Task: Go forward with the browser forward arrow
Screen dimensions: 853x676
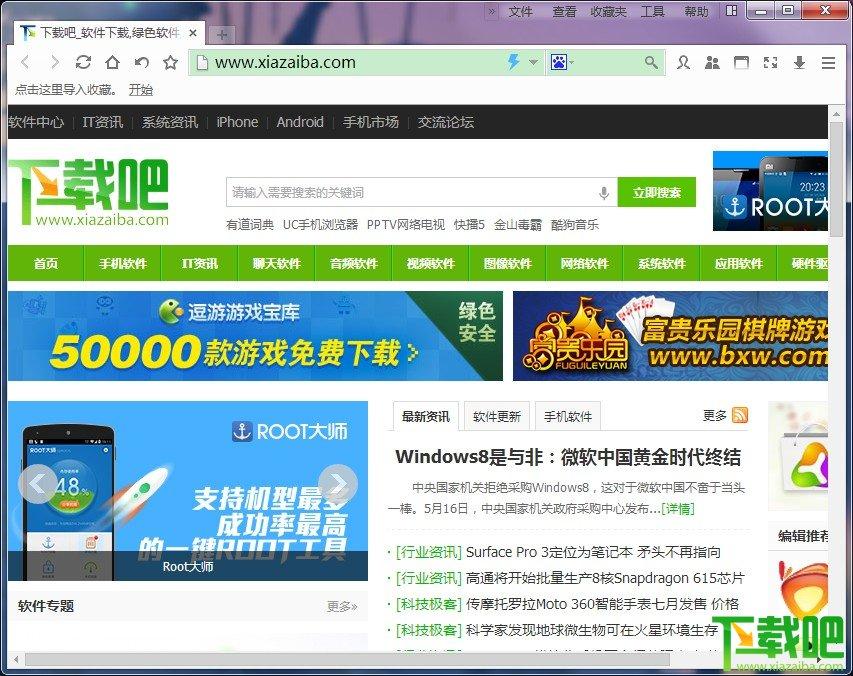Action: pyautogui.click(x=54, y=63)
